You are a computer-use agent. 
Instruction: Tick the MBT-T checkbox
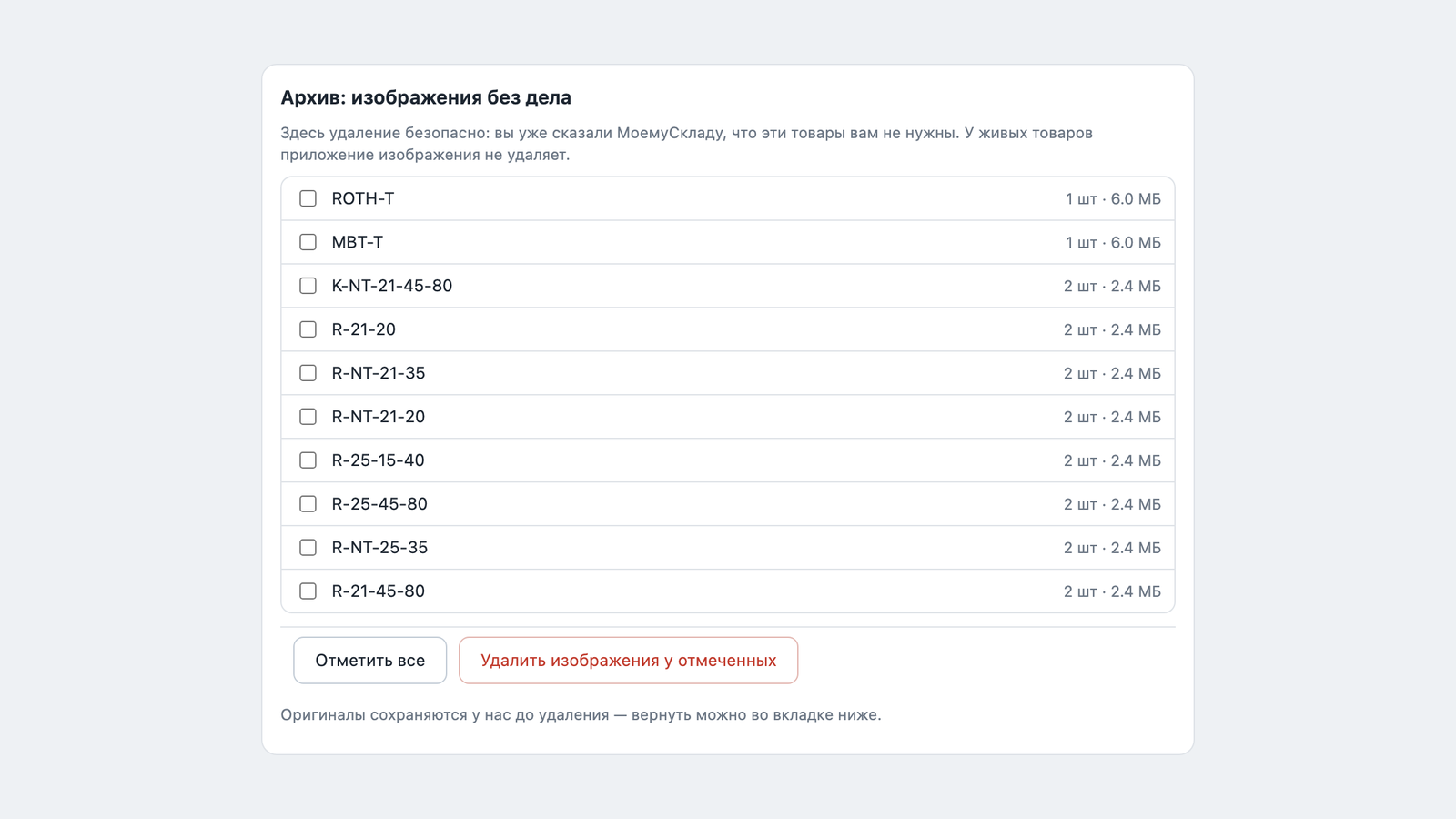308,242
